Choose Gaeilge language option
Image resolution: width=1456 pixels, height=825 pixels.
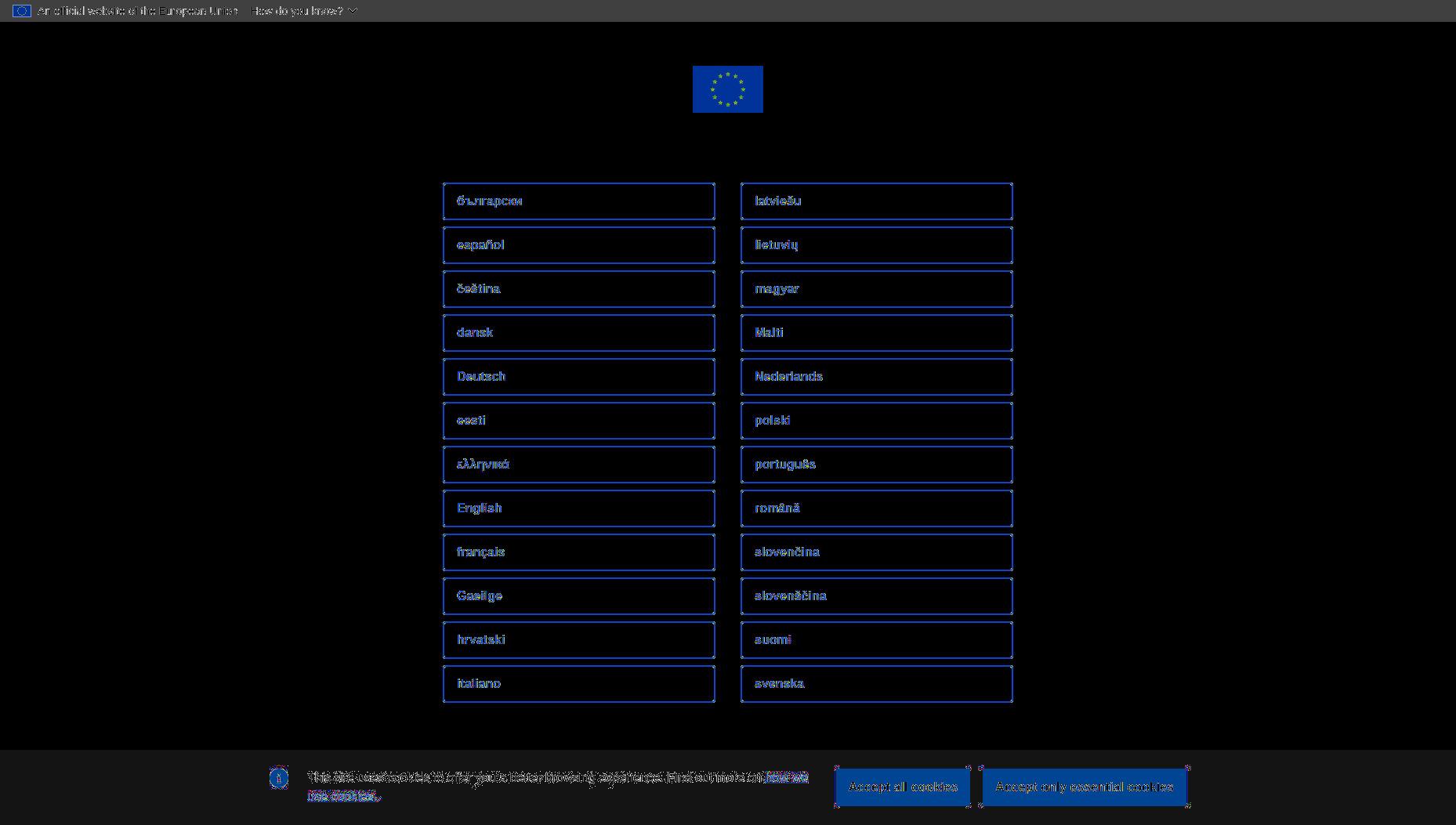click(x=579, y=596)
